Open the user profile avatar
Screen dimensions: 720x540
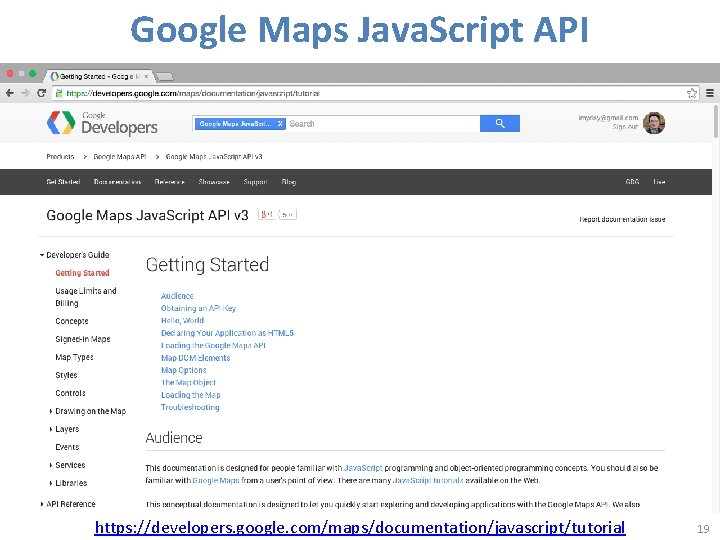pos(654,123)
